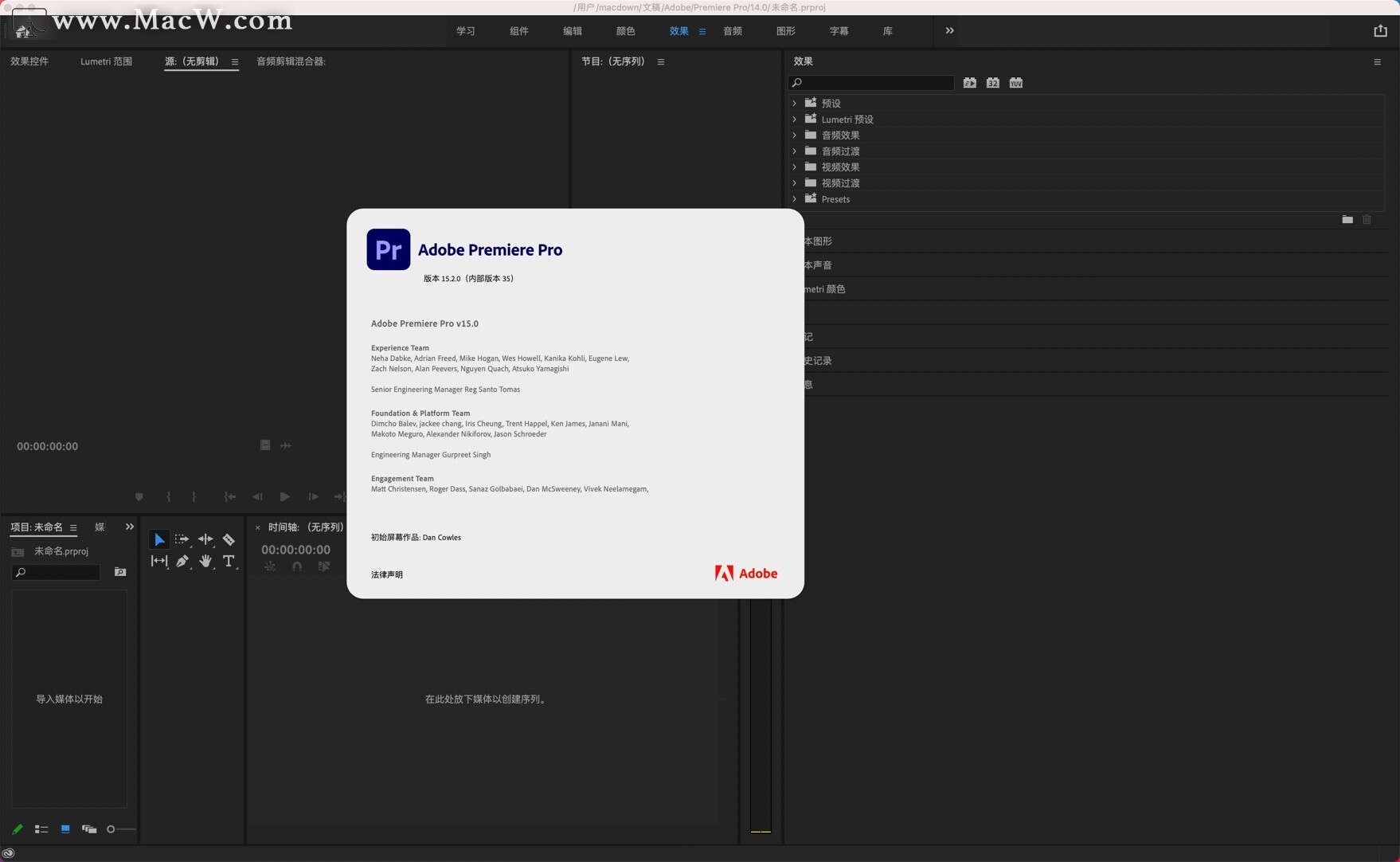This screenshot has height=862, width=1400.
Task: Select the Hand tool
Action: point(205,562)
